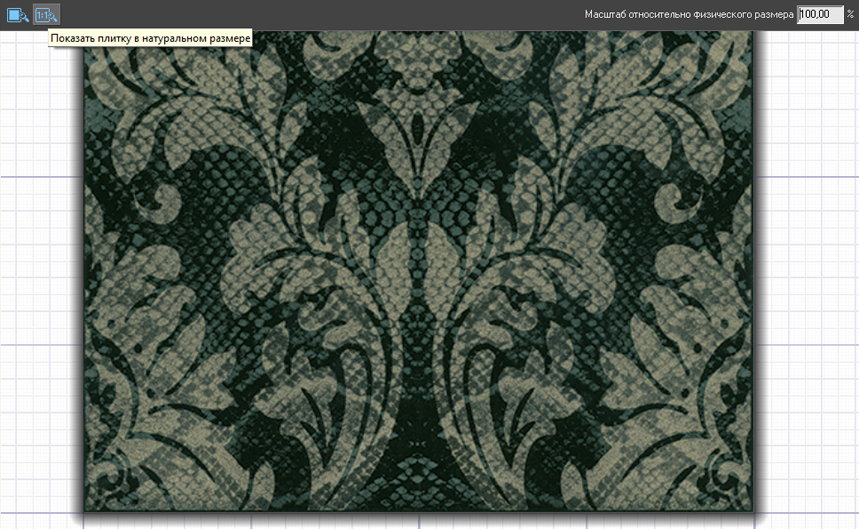
Task: Click the bottom-left corner of the tile image
Action: [85, 510]
